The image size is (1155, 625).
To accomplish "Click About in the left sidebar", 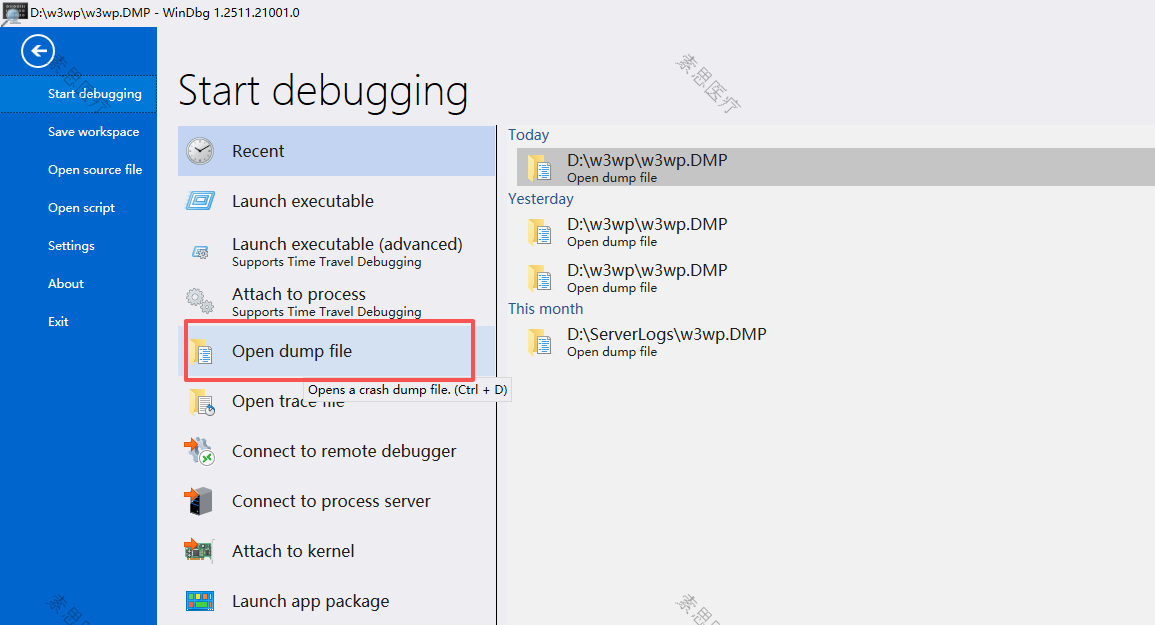I will 66,284.
